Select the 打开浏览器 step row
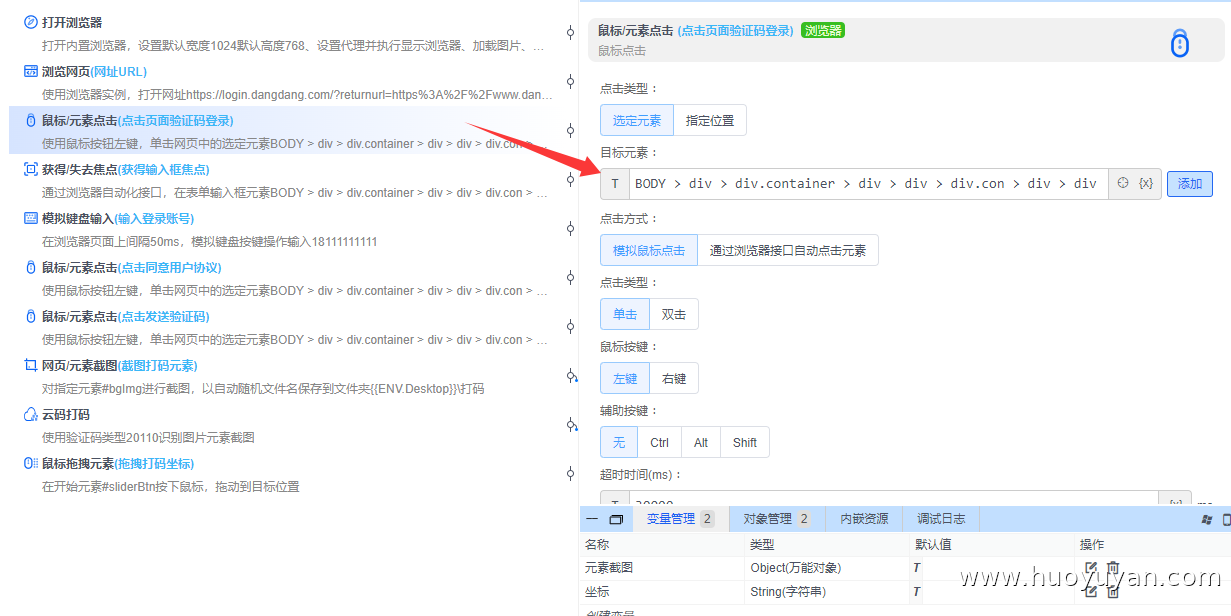The width and height of the screenshot is (1231, 616). (x=280, y=34)
